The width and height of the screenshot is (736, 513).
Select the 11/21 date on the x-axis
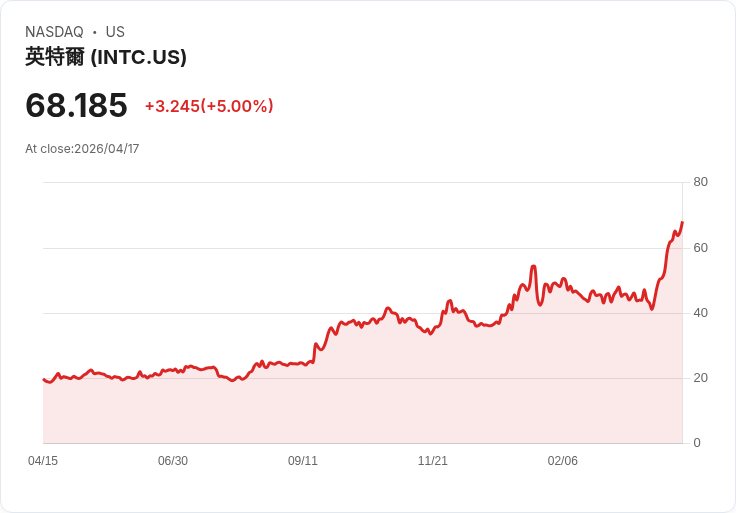click(x=433, y=461)
